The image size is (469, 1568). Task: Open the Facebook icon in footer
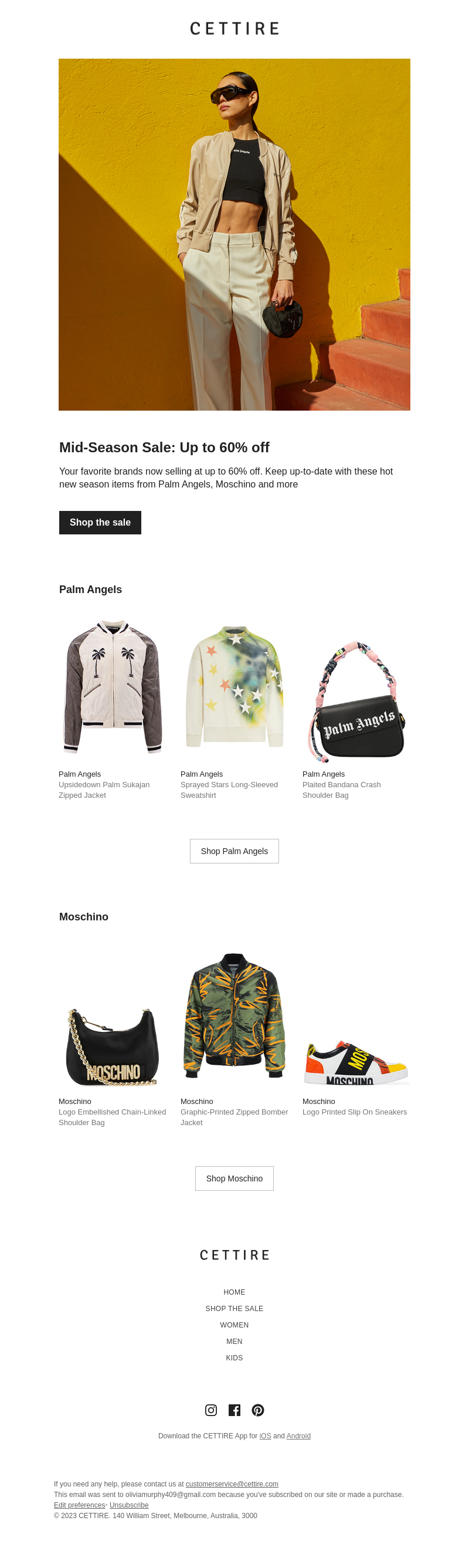click(234, 1410)
